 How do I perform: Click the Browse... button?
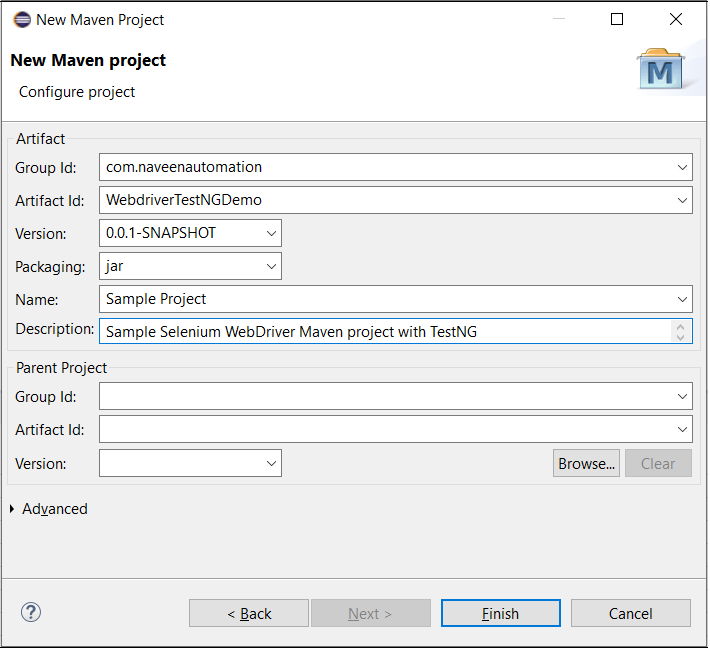tap(586, 463)
